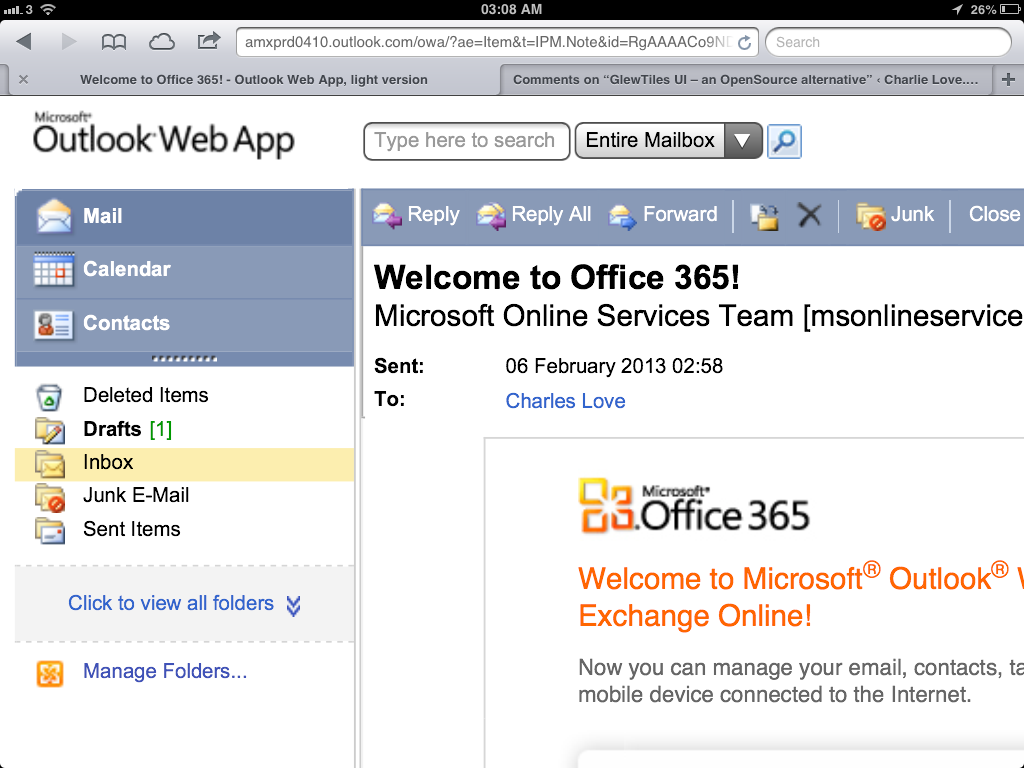Click 'Click to view all folders' link

coord(170,603)
